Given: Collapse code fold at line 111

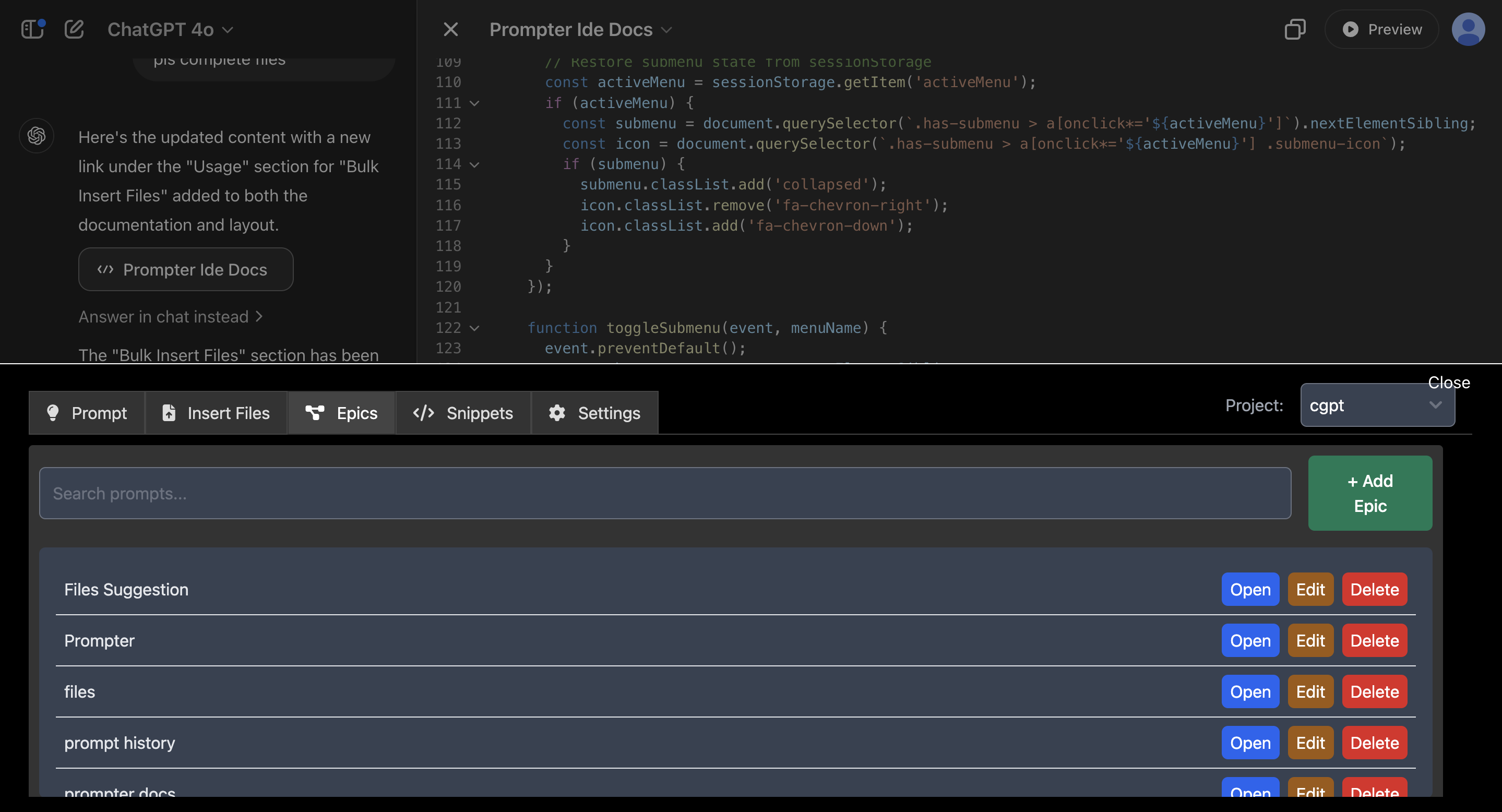Looking at the screenshot, I should click(474, 103).
